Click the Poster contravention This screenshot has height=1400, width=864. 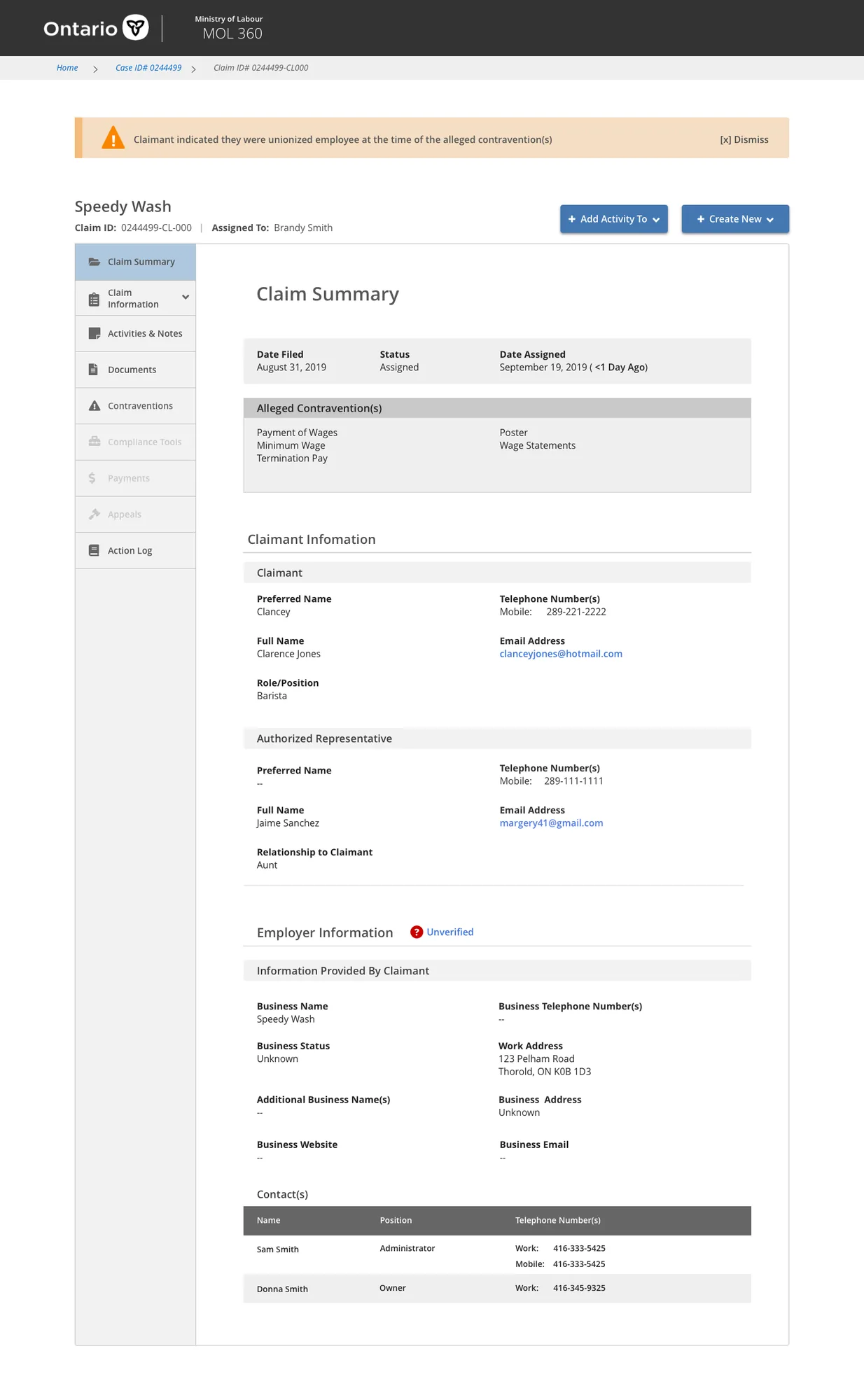click(513, 433)
